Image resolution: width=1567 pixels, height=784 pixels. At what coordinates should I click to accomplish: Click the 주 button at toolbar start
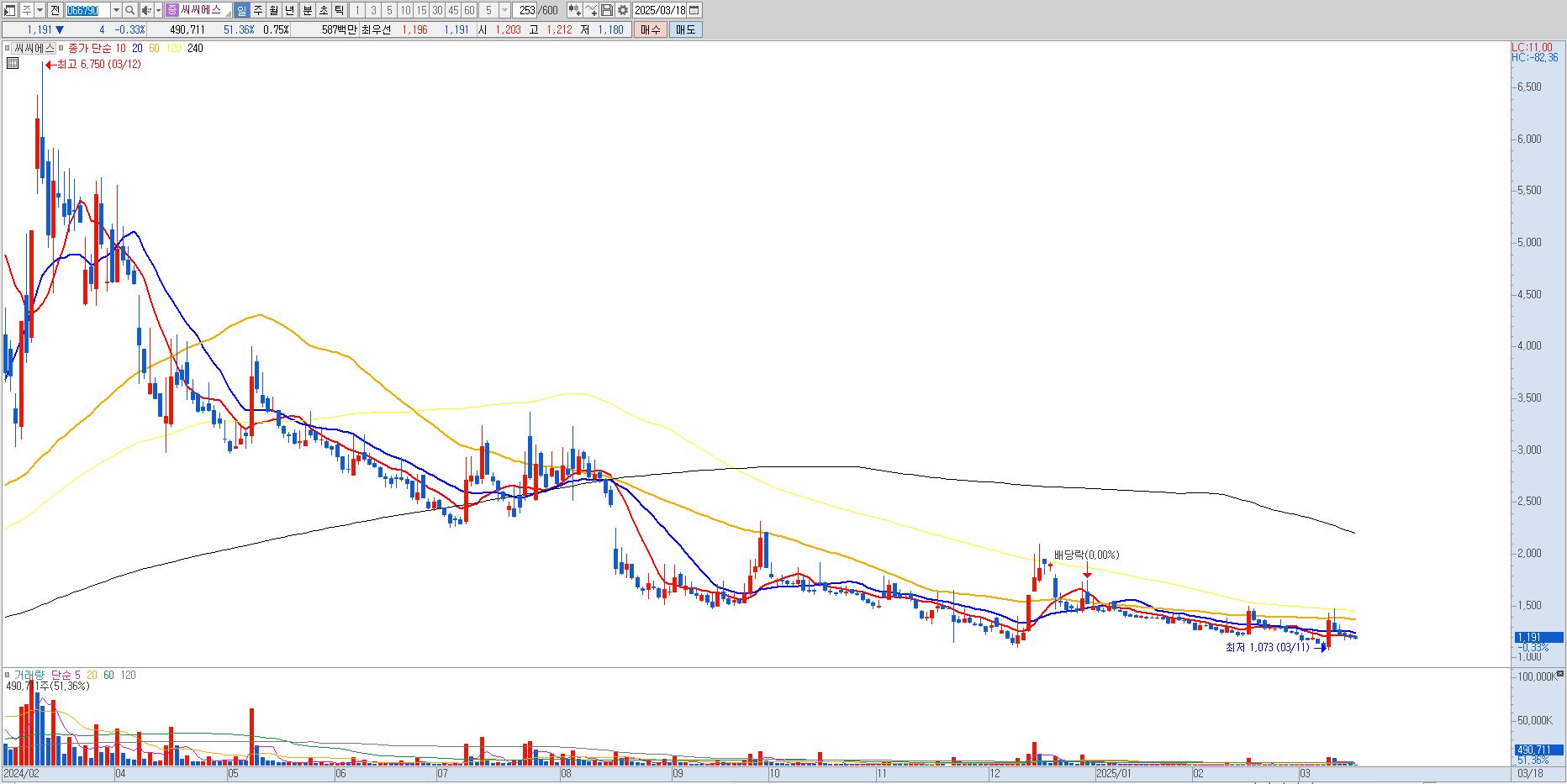pos(26,10)
